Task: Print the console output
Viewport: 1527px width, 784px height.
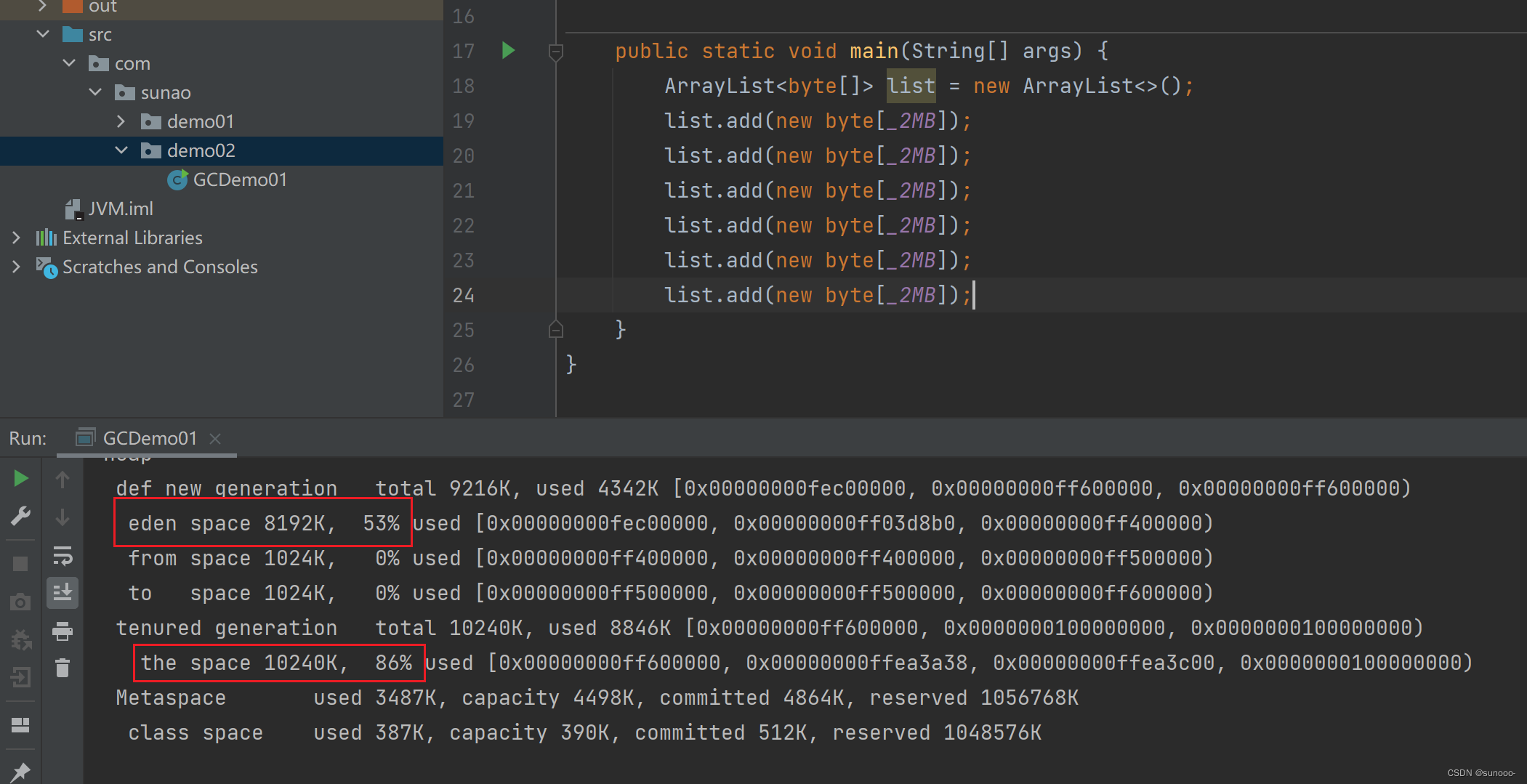Action: tap(63, 631)
